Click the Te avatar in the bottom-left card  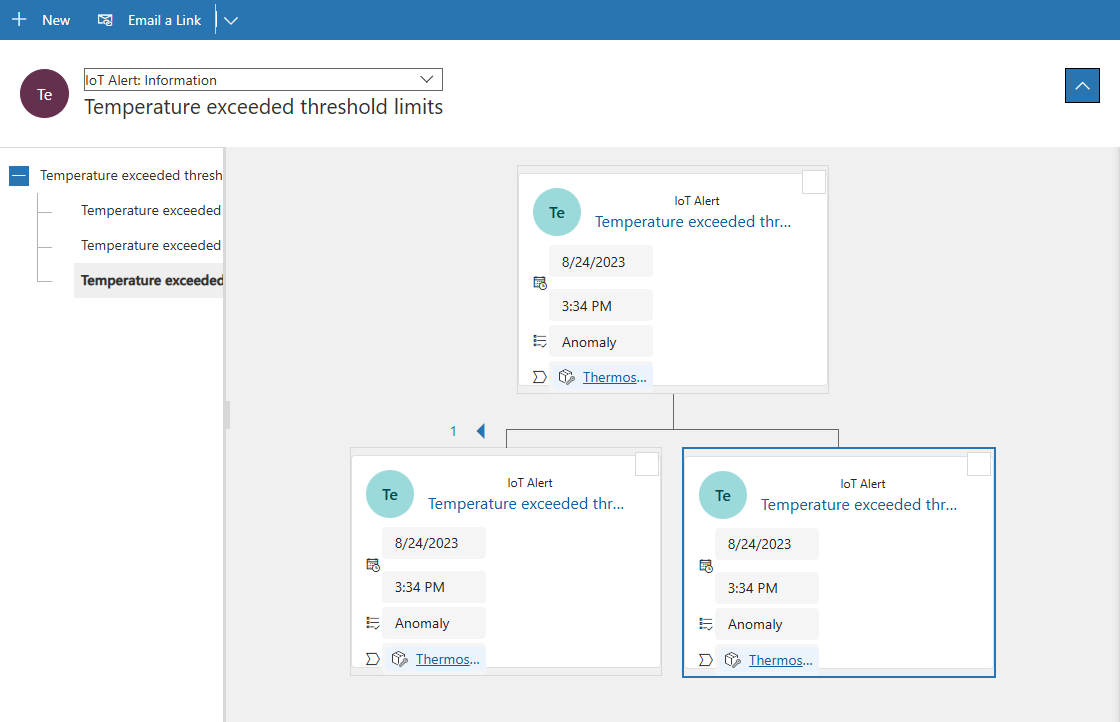coord(390,494)
